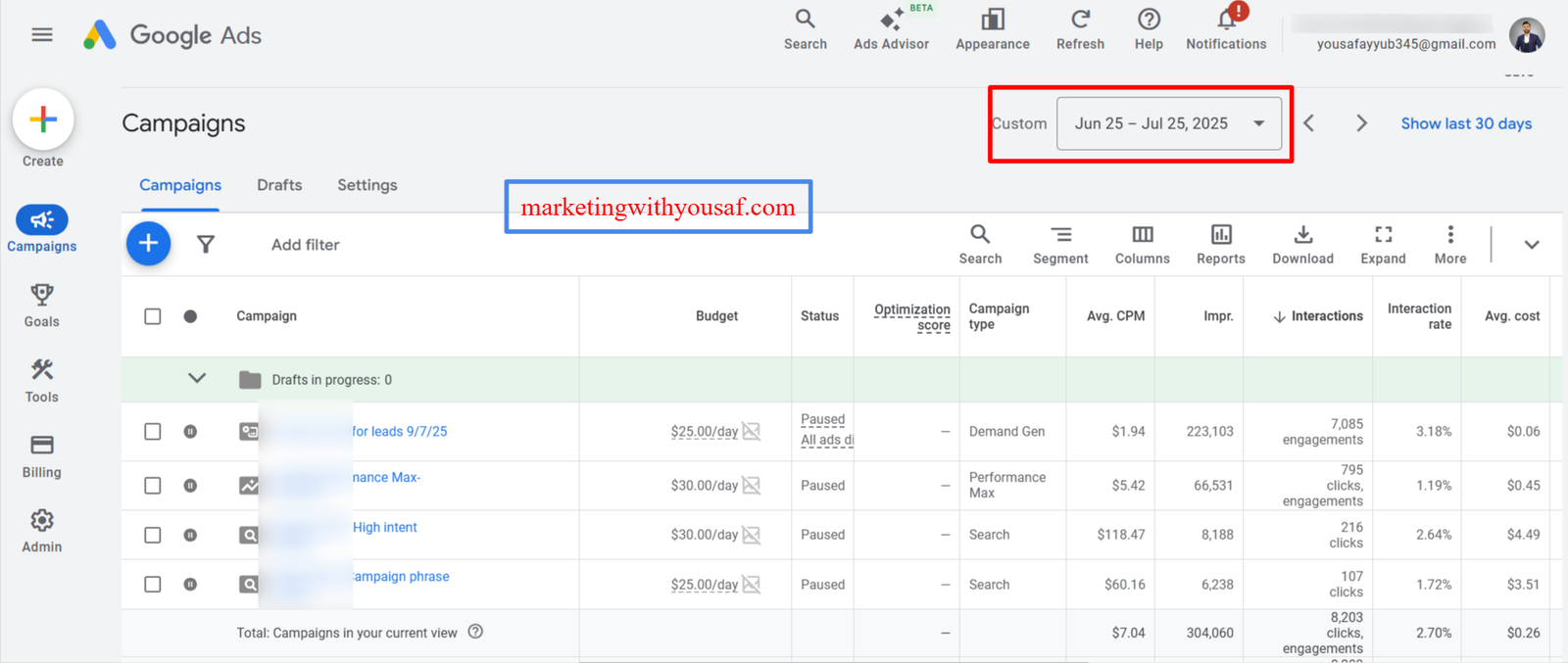
Task: Click the Add filter field
Action: (x=306, y=245)
